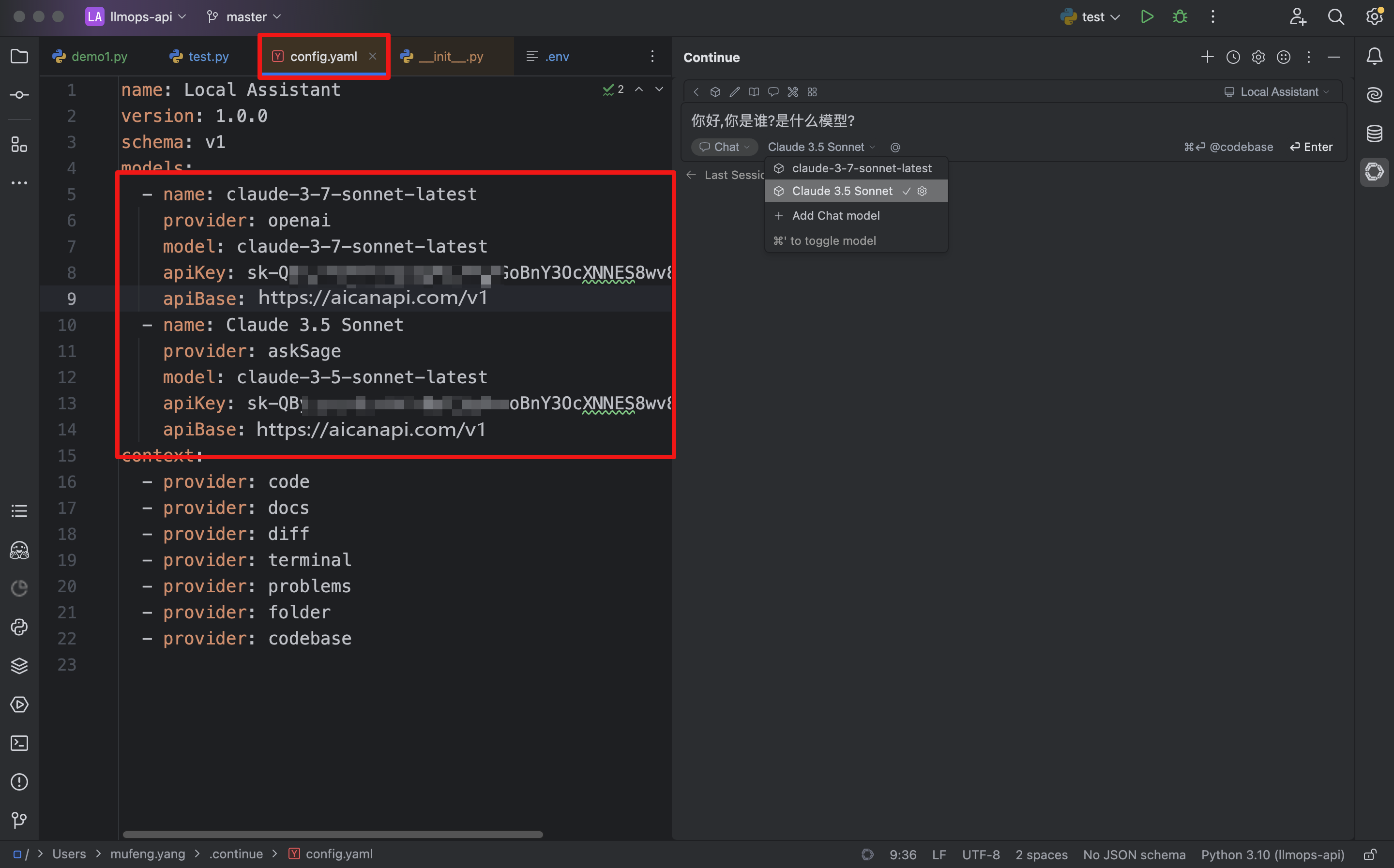
Task: Open the Terminal tool window
Action: [19, 743]
